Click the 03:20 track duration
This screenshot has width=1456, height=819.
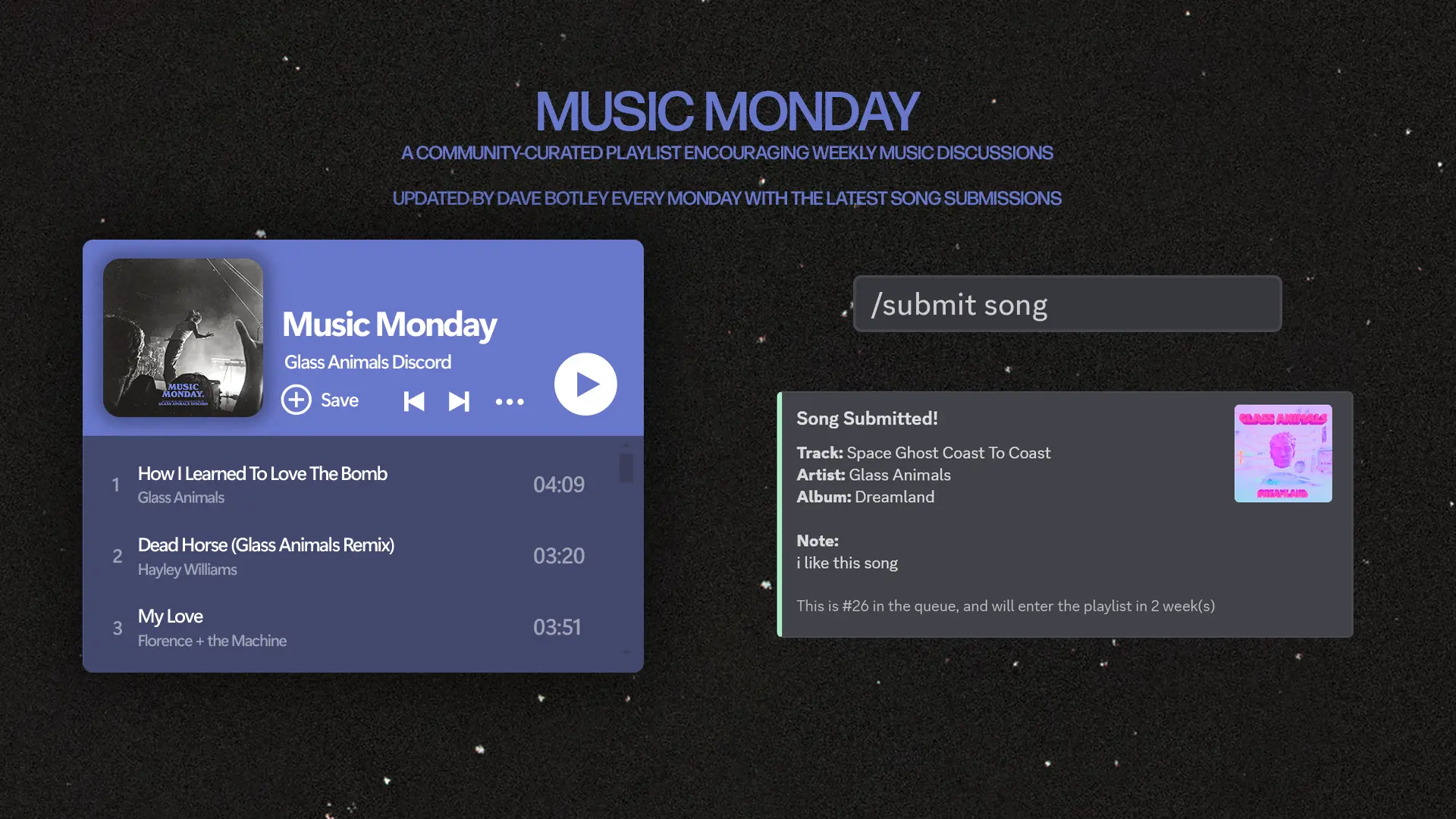coord(559,556)
